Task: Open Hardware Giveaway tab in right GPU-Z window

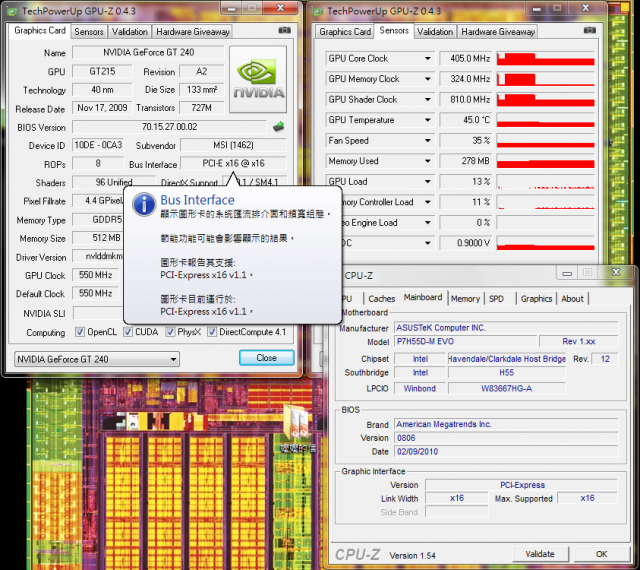Action: 498,32
